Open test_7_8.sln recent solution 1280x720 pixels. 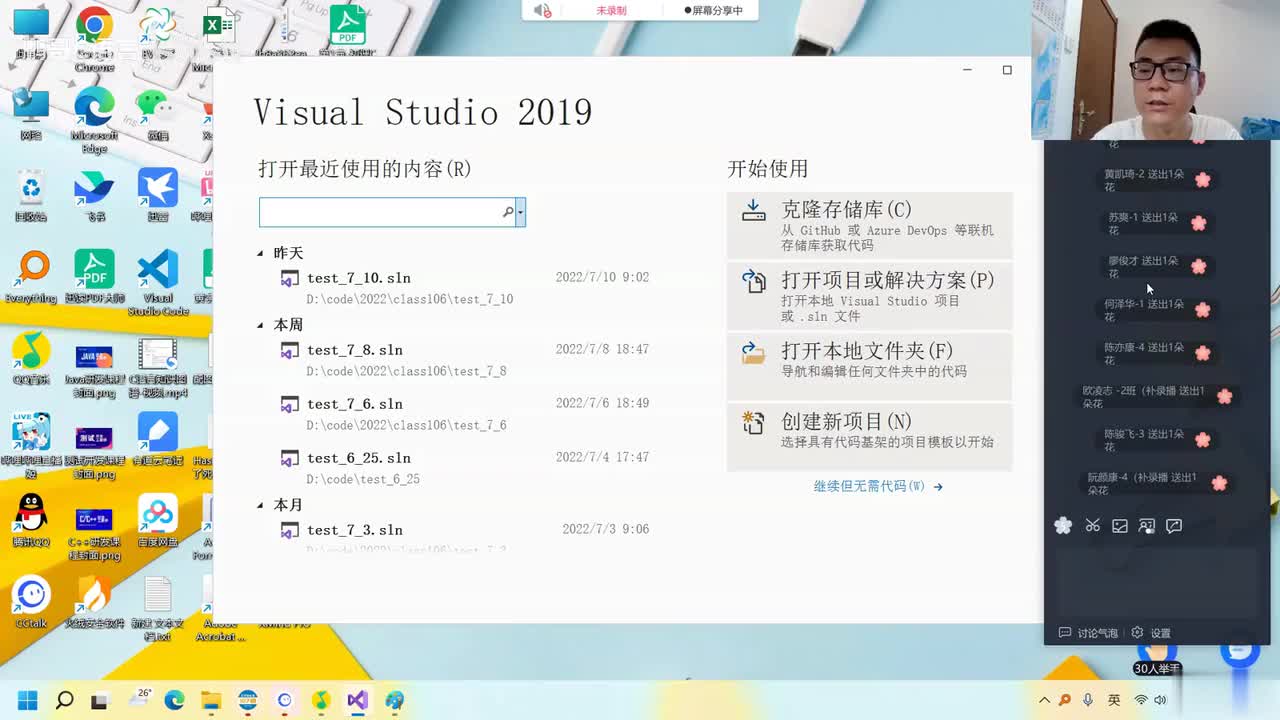pos(463,359)
